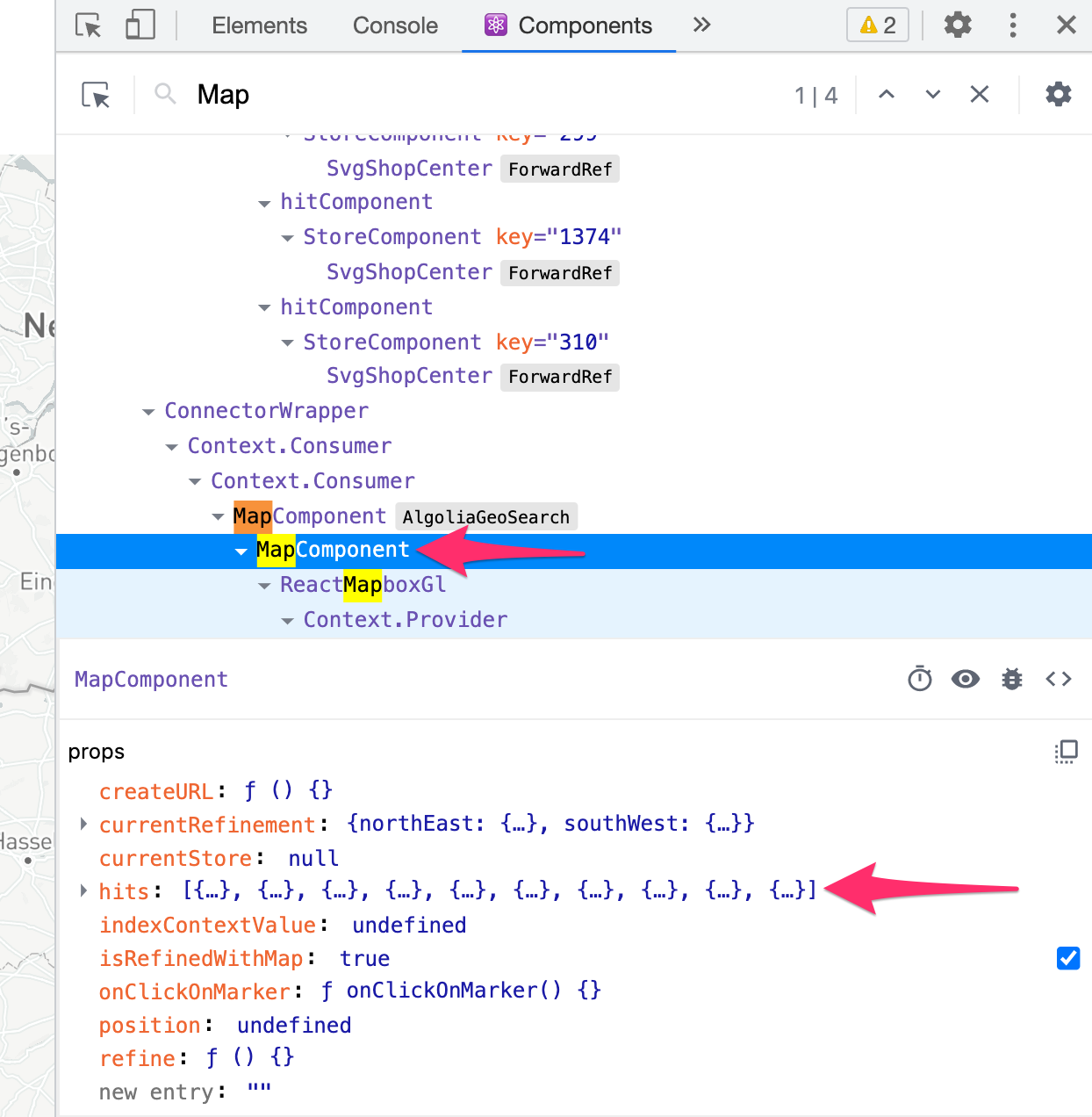This screenshot has width=1092, height=1117.
Task: Toggle the device toolbar icon
Action: [140, 25]
